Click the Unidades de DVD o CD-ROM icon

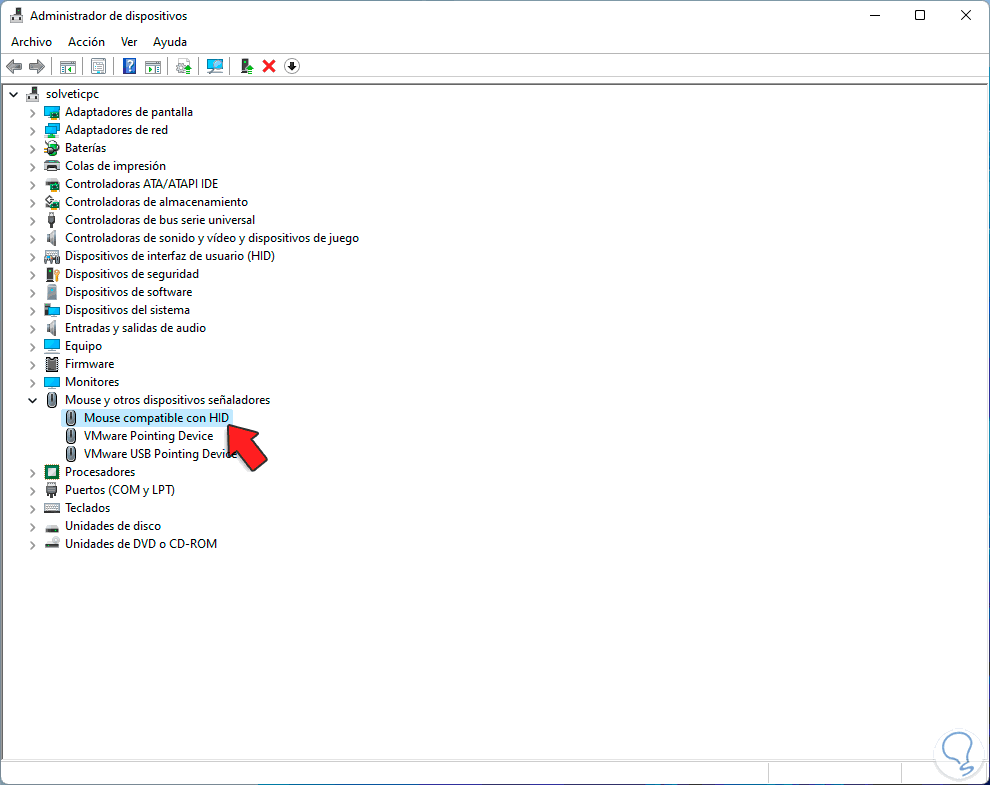tap(52, 544)
